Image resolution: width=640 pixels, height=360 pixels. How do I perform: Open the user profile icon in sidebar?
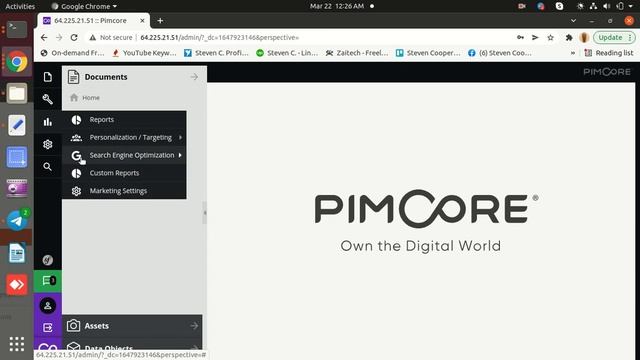[48, 305]
